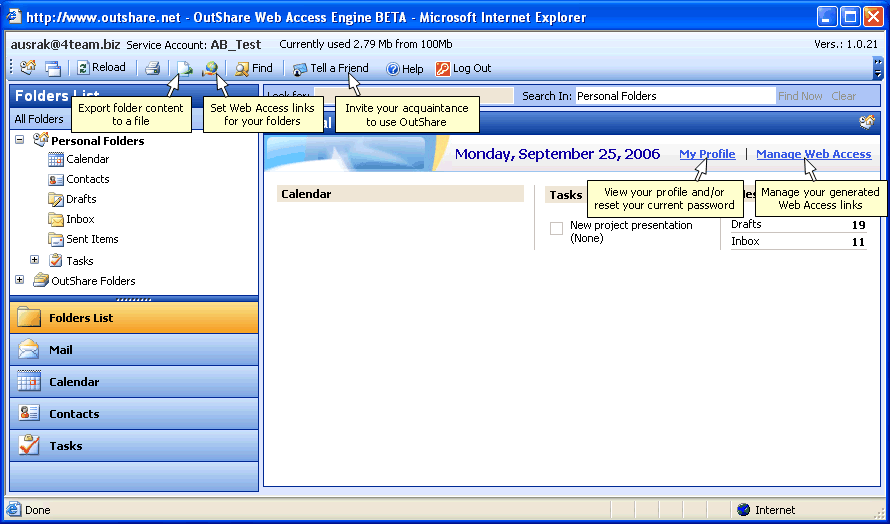890x524 pixels.
Task: Switch to Mail navigation pane
Action: point(134,350)
